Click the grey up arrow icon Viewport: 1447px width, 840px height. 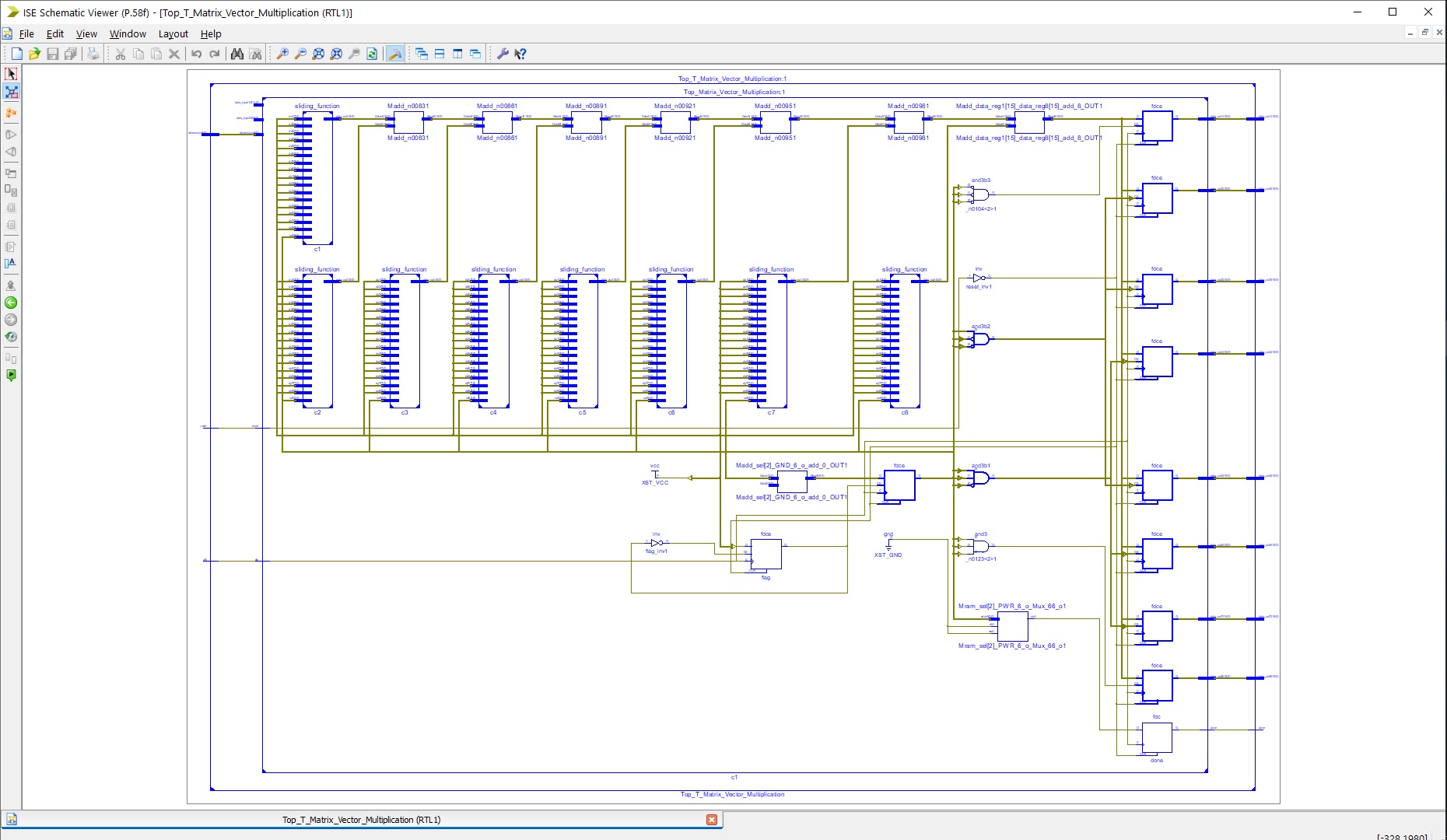11,285
